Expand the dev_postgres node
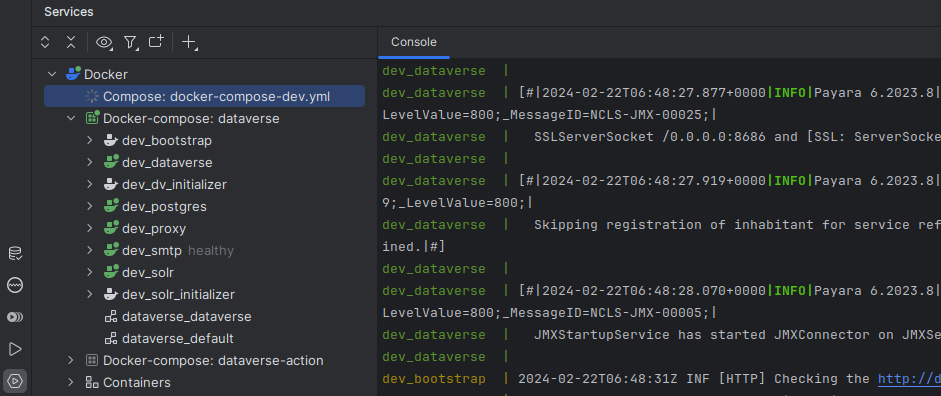 [x=90, y=206]
